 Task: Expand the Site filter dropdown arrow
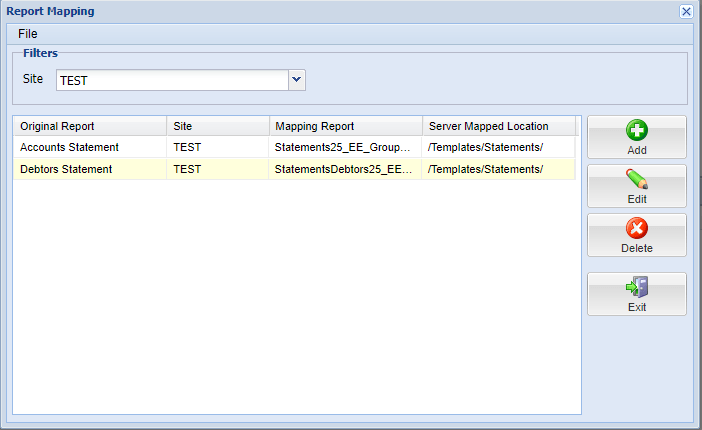click(x=296, y=80)
